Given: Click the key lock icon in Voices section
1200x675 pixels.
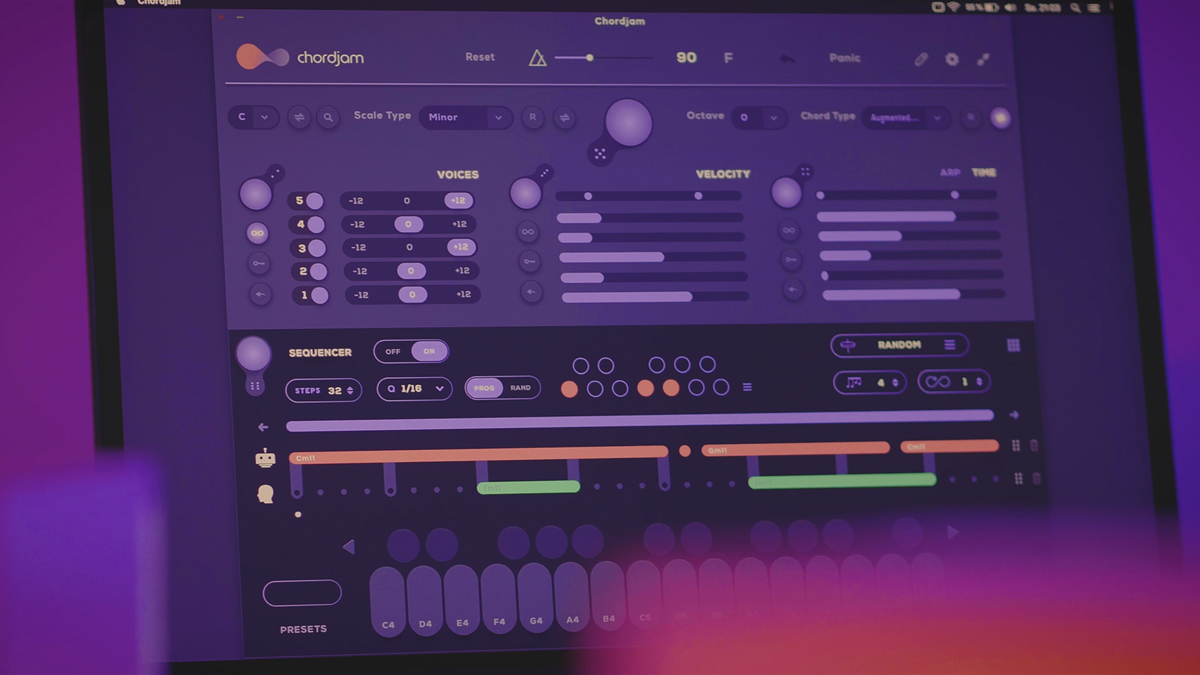Looking at the screenshot, I should pyautogui.click(x=259, y=264).
